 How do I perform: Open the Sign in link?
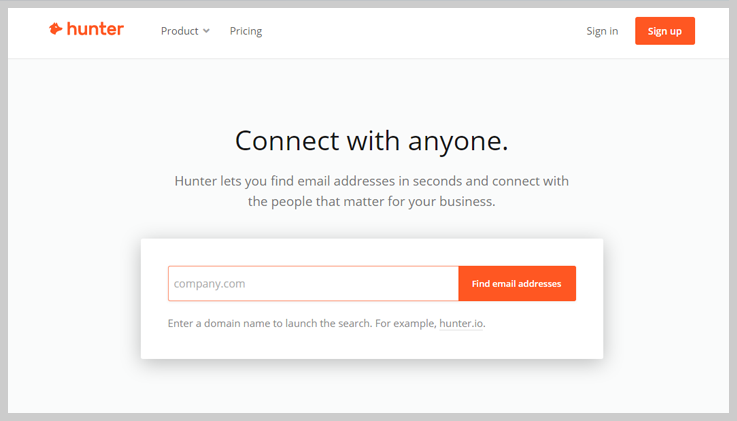click(x=602, y=31)
